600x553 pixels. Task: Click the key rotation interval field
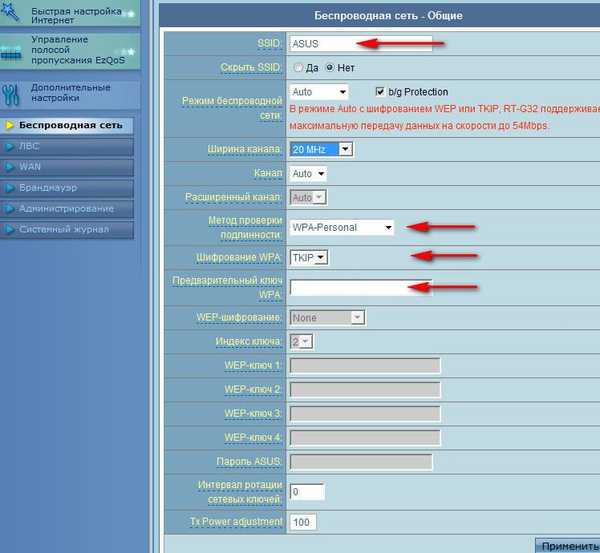[x=307, y=492]
